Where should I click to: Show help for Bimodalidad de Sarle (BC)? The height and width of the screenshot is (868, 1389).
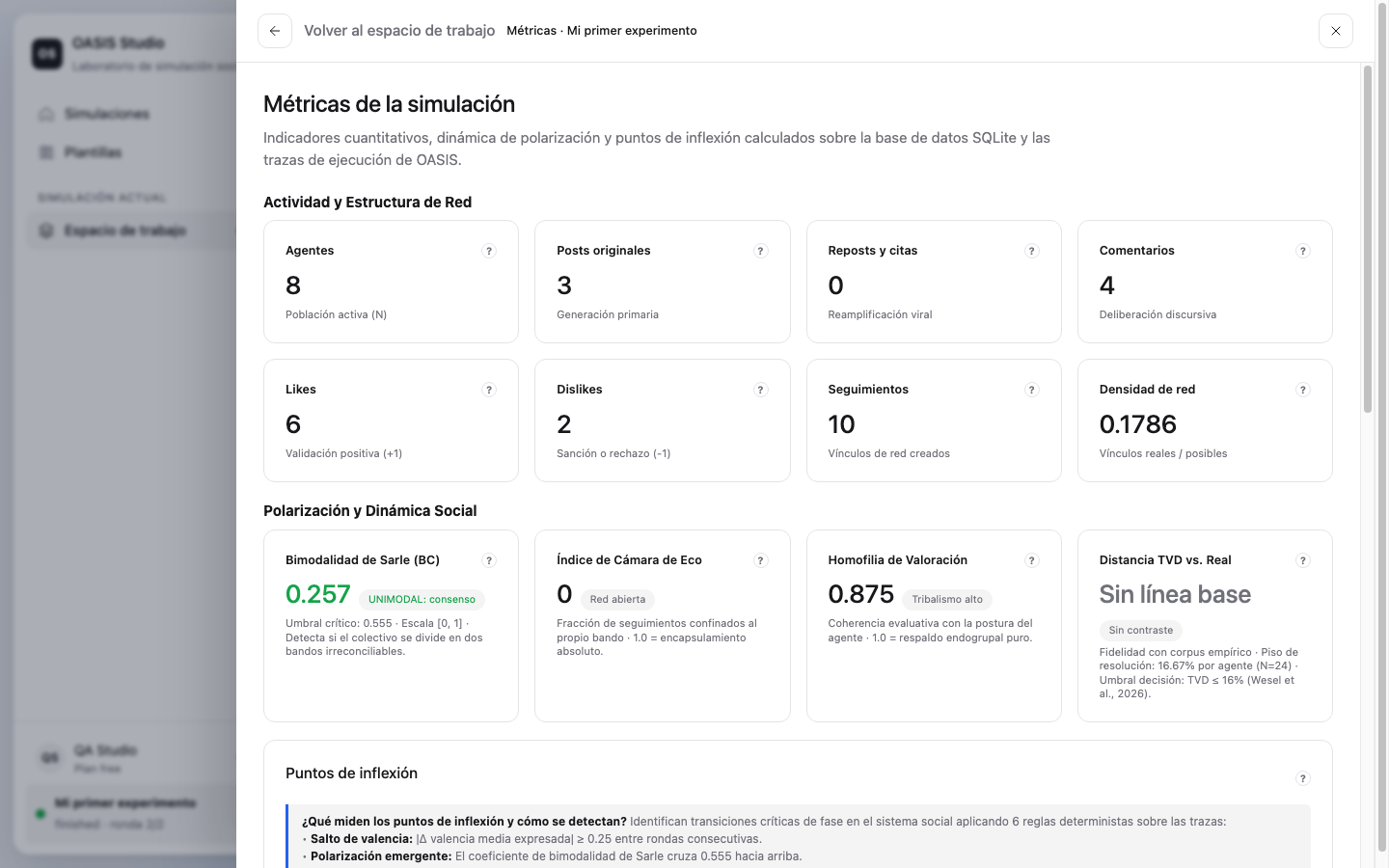489,560
